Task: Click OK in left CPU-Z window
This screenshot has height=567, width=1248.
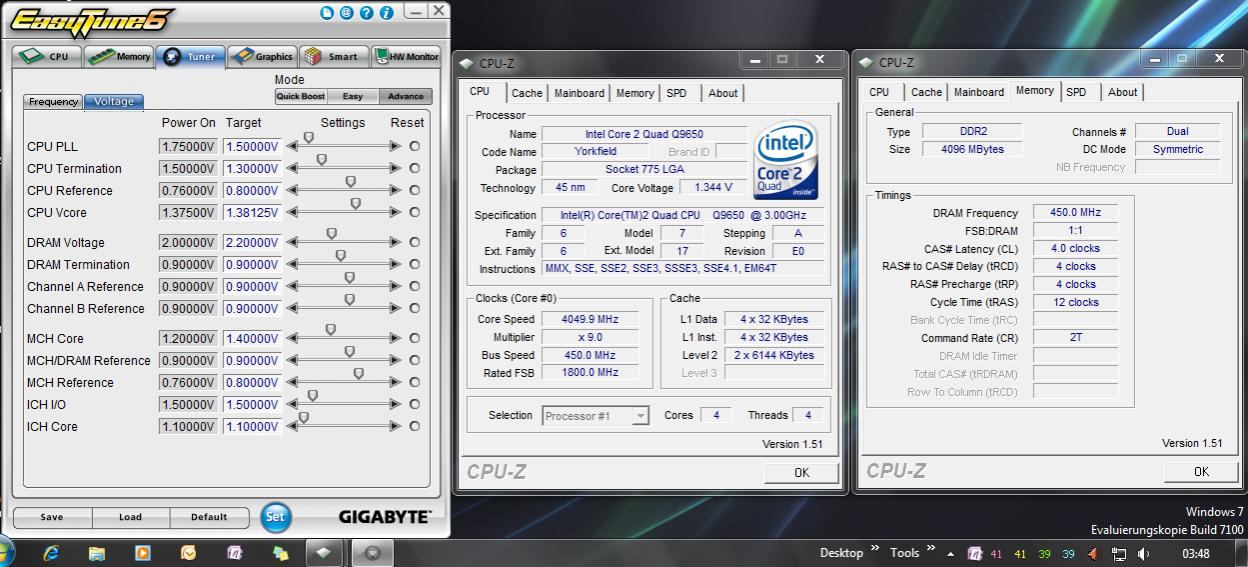Action: click(x=801, y=472)
